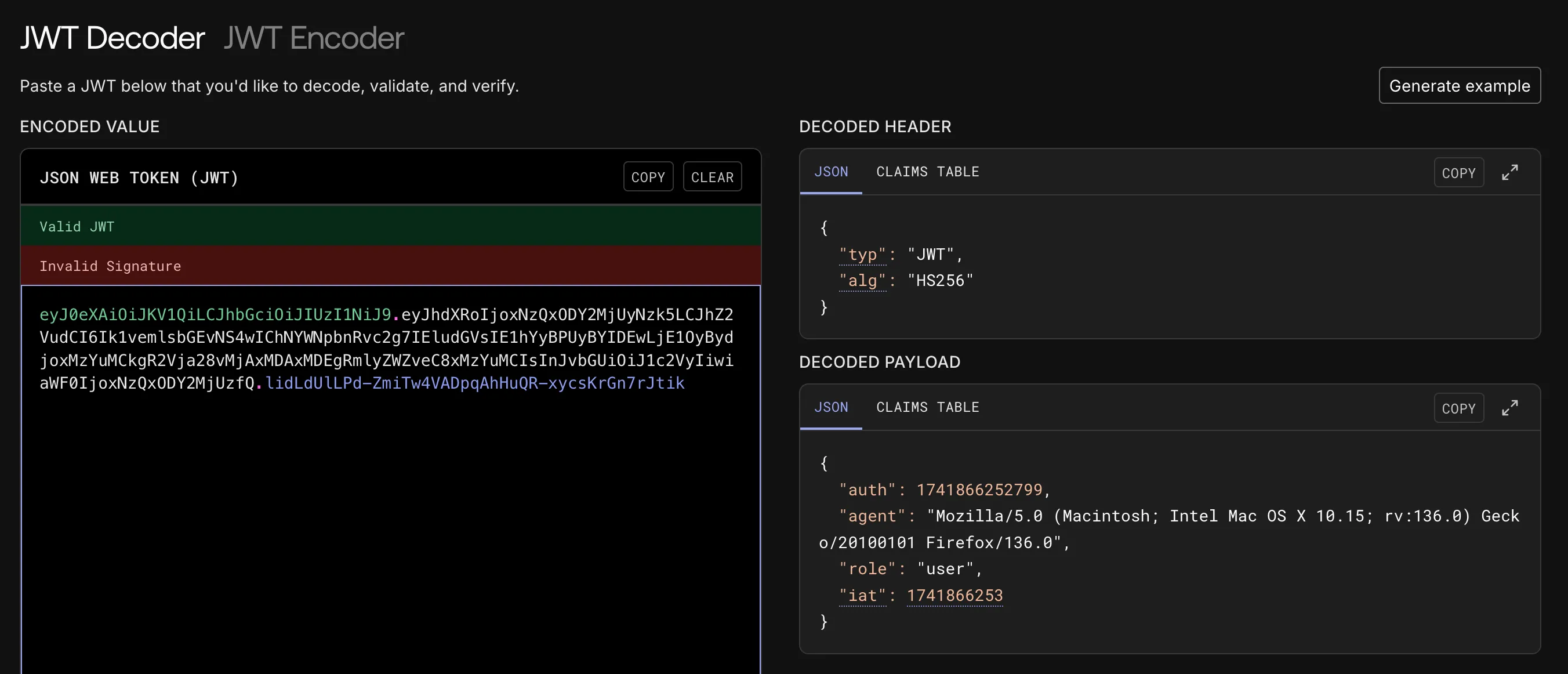This screenshot has width=1568, height=674.
Task: Click inside the encoded JWT text area
Action: [390, 517]
